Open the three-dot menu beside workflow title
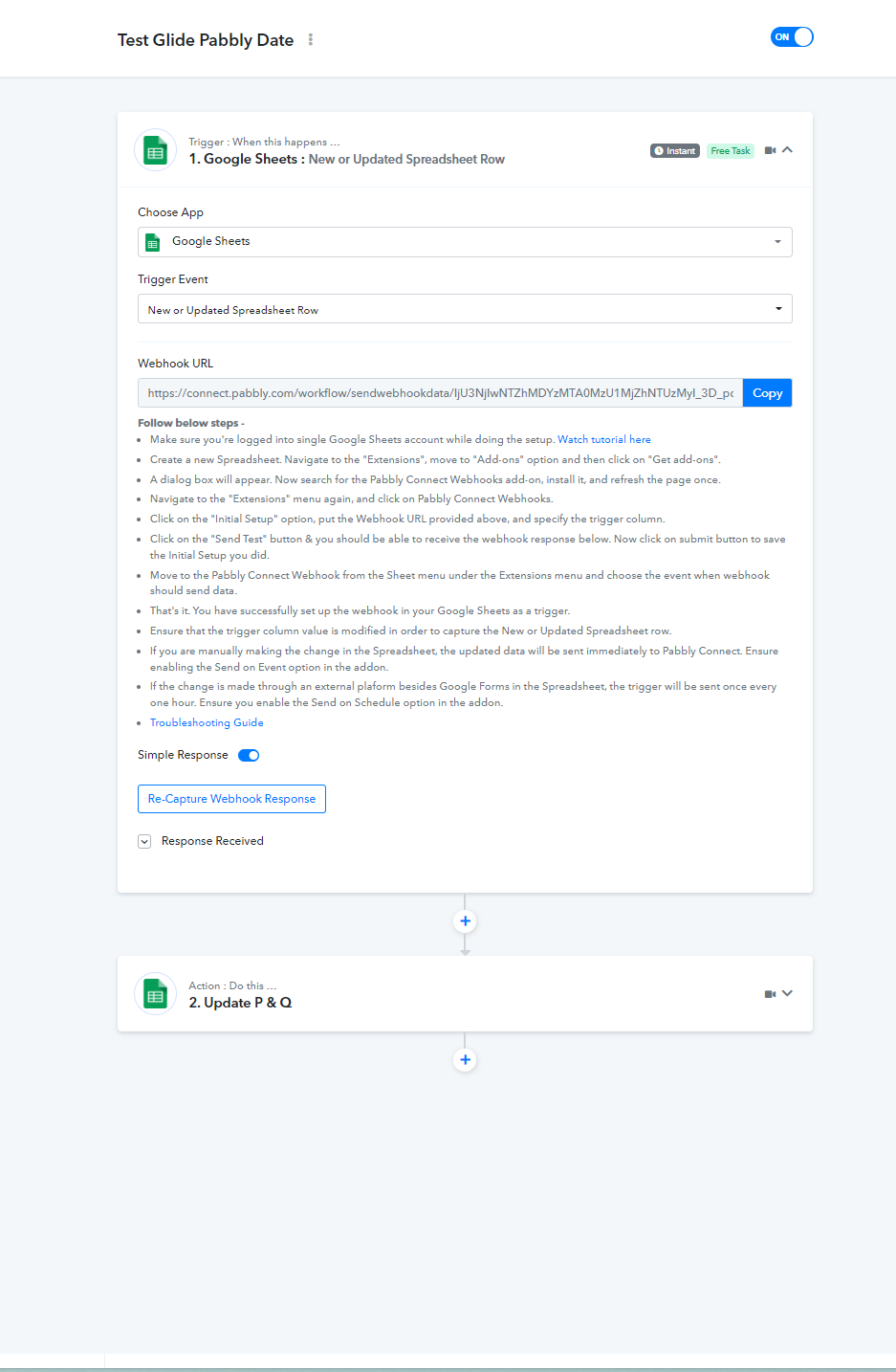896x1372 pixels. tap(310, 39)
